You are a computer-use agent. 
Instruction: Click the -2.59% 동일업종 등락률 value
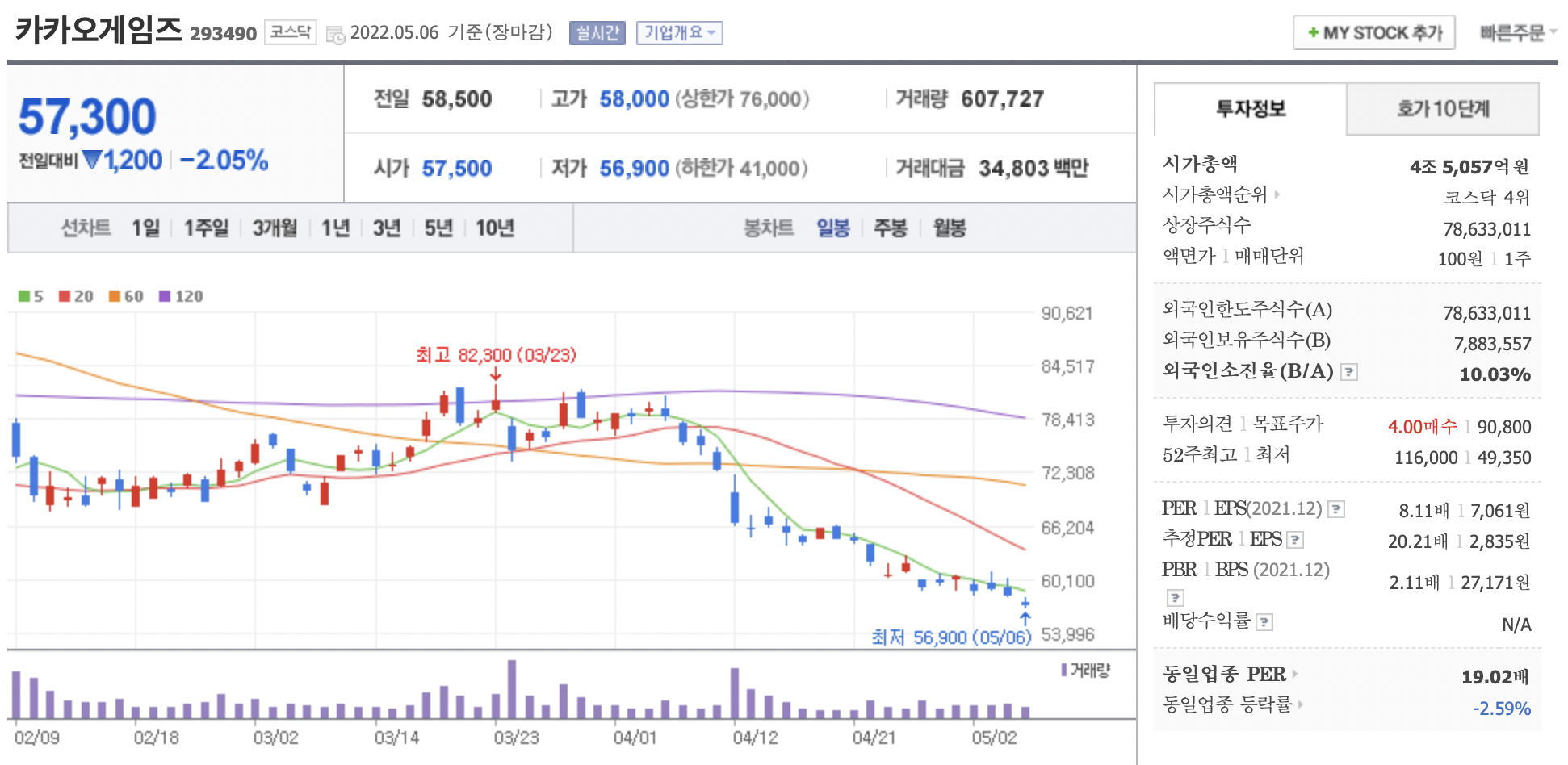1502,709
